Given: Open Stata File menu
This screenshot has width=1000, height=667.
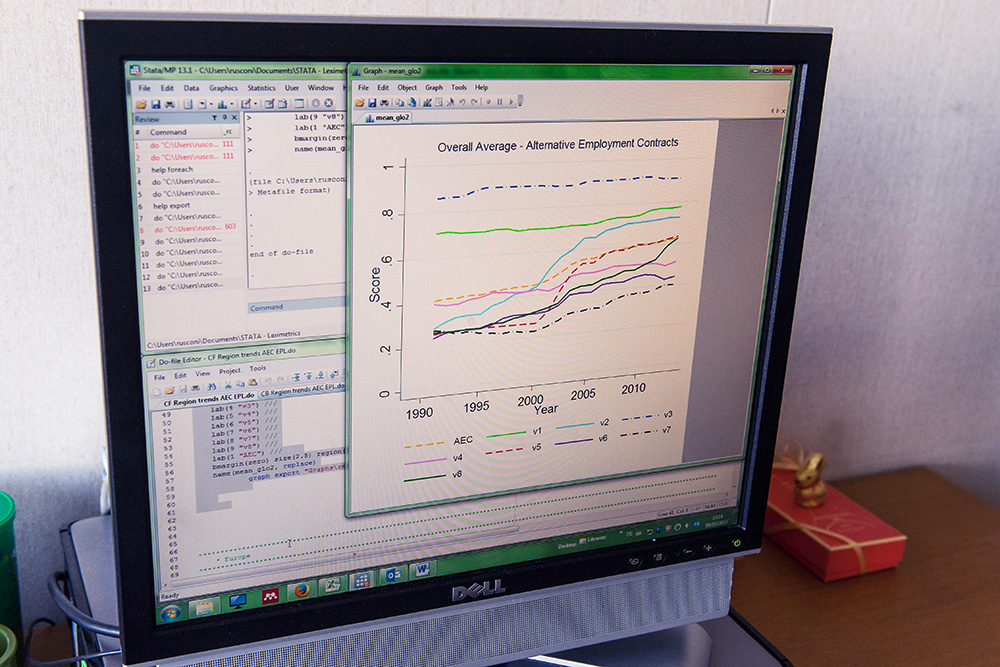Looking at the screenshot, I should 145,88.
